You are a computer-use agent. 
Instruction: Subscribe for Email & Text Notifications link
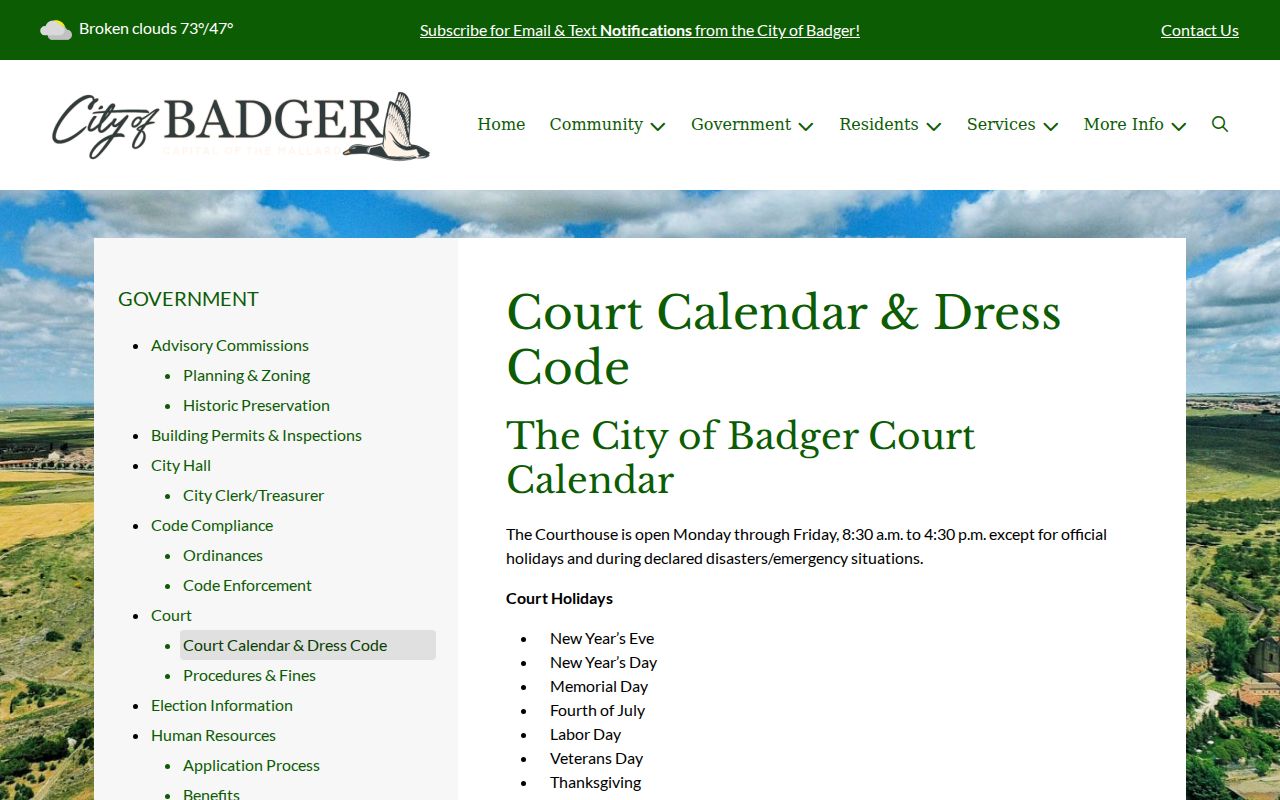click(640, 30)
